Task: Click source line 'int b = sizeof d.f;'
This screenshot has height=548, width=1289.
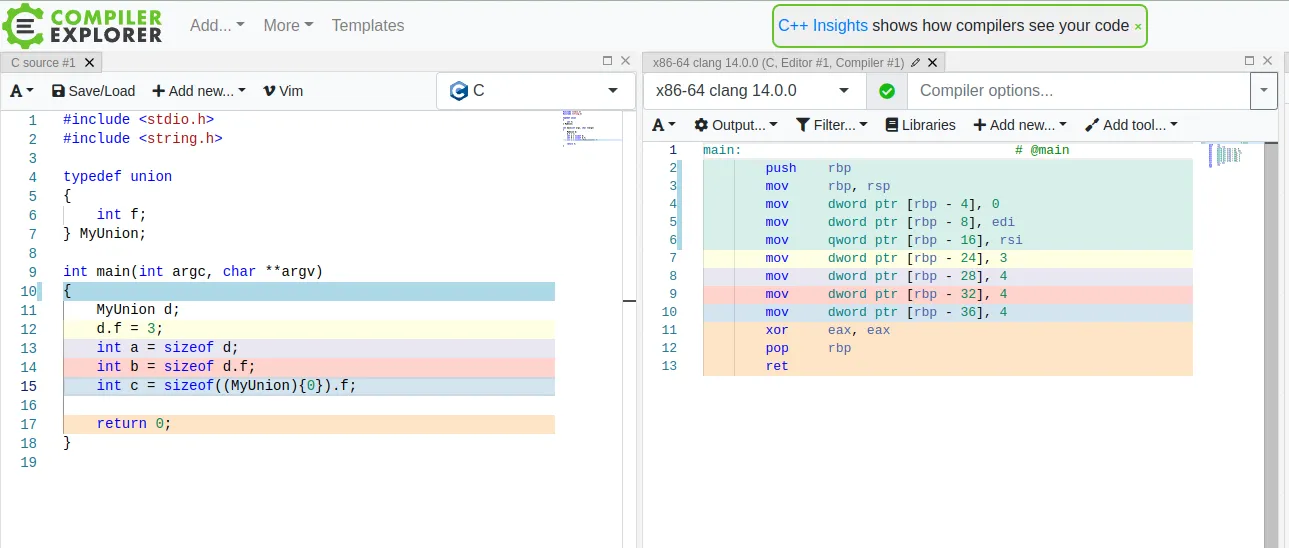Action: 176,367
